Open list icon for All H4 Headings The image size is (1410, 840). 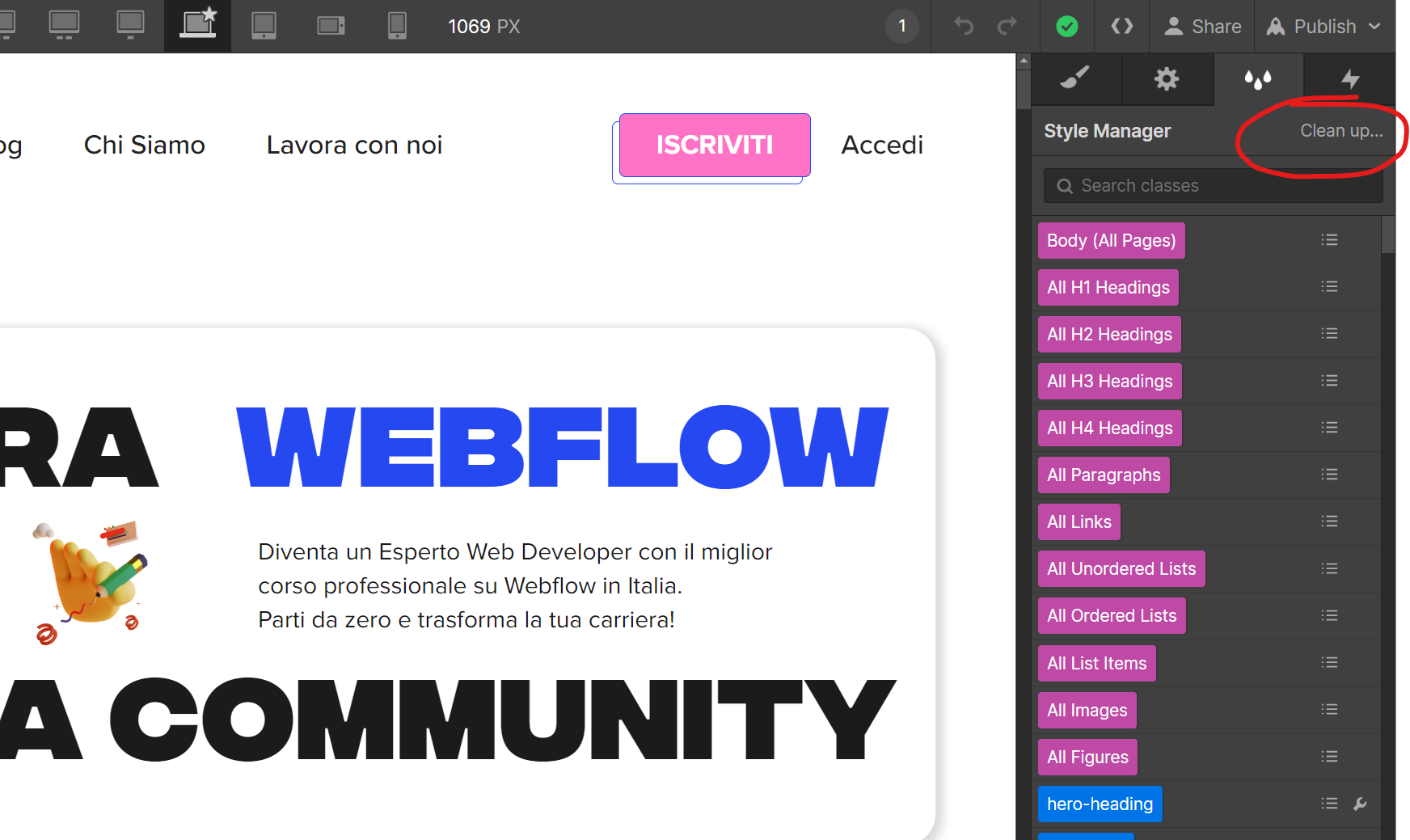coord(1329,428)
